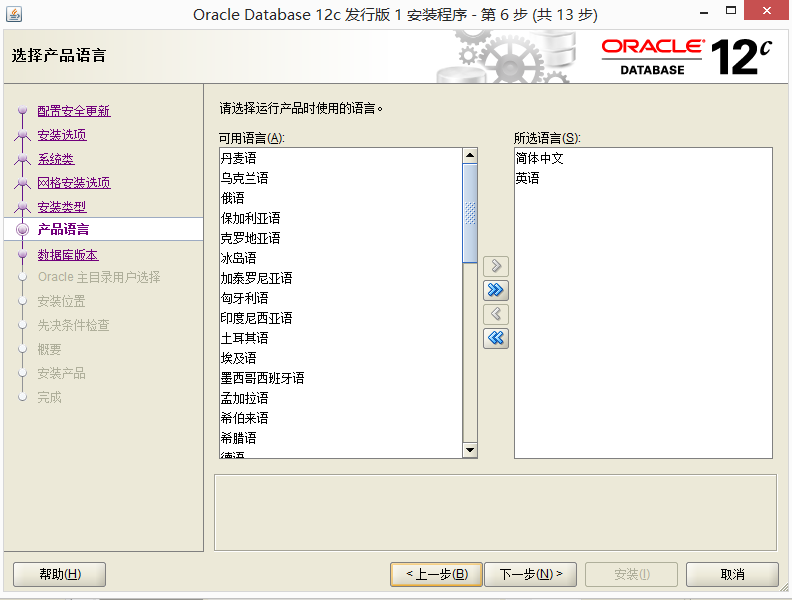
Task: Click scroll down arrow of available languages list
Action: (x=470, y=450)
